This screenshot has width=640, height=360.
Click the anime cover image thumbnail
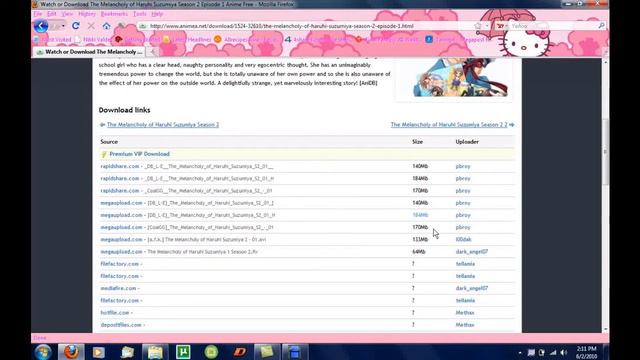tap(460, 78)
